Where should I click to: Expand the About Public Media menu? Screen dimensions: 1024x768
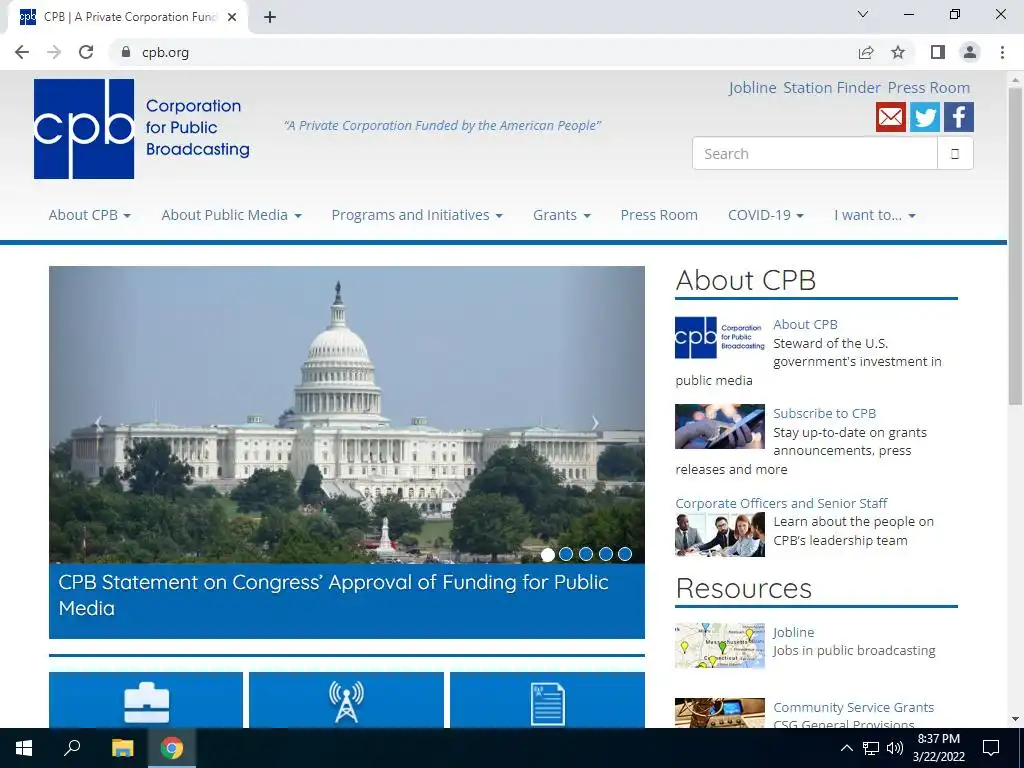[x=231, y=215]
